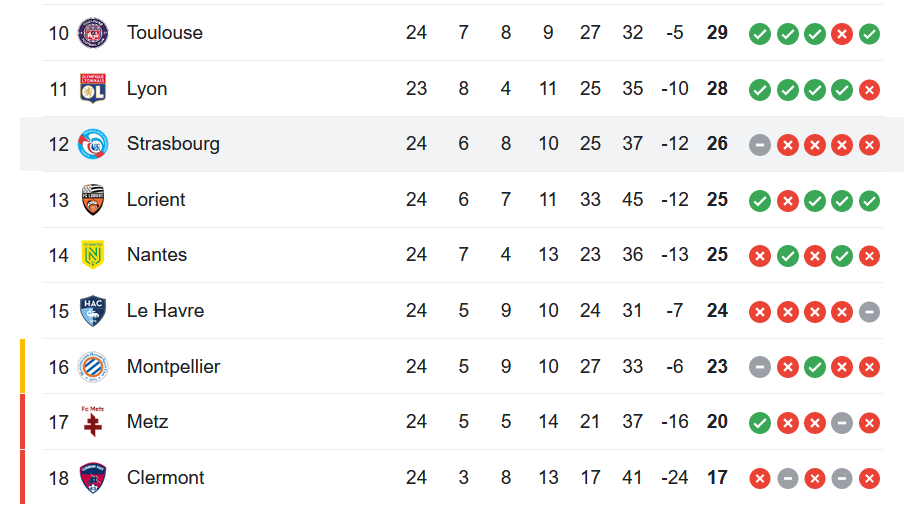Viewport: 904px width, 526px height.
Task: Click Lyon's points total of 28
Action: point(717,89)
